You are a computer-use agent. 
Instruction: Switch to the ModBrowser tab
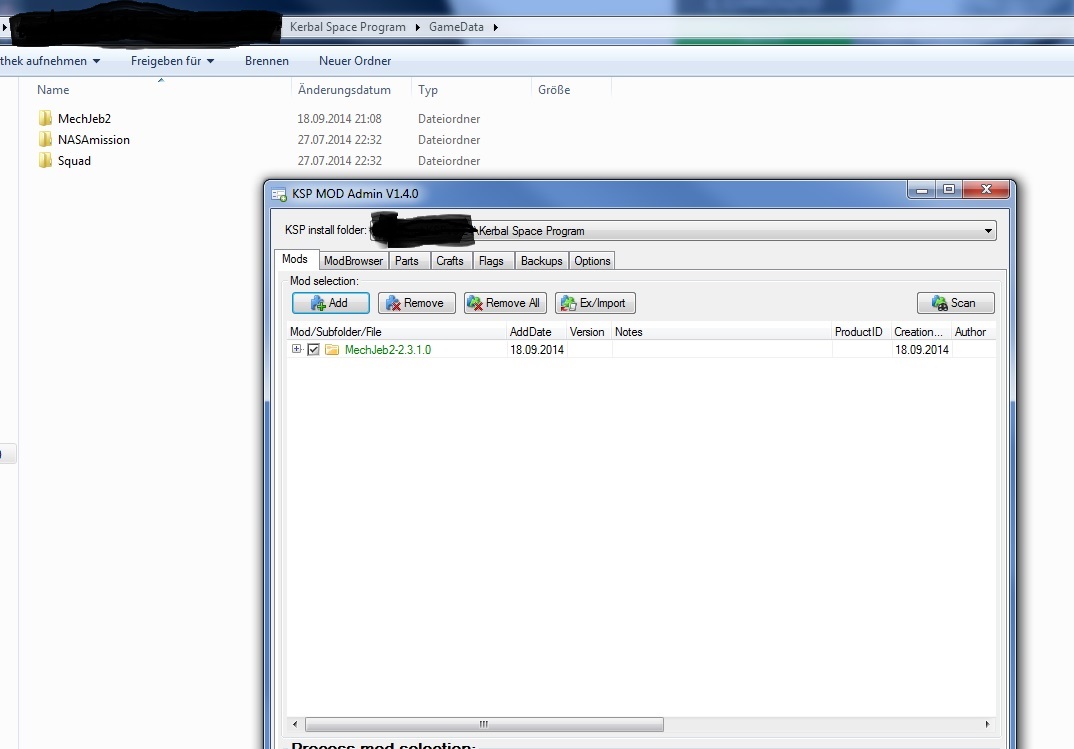[353, 261]
